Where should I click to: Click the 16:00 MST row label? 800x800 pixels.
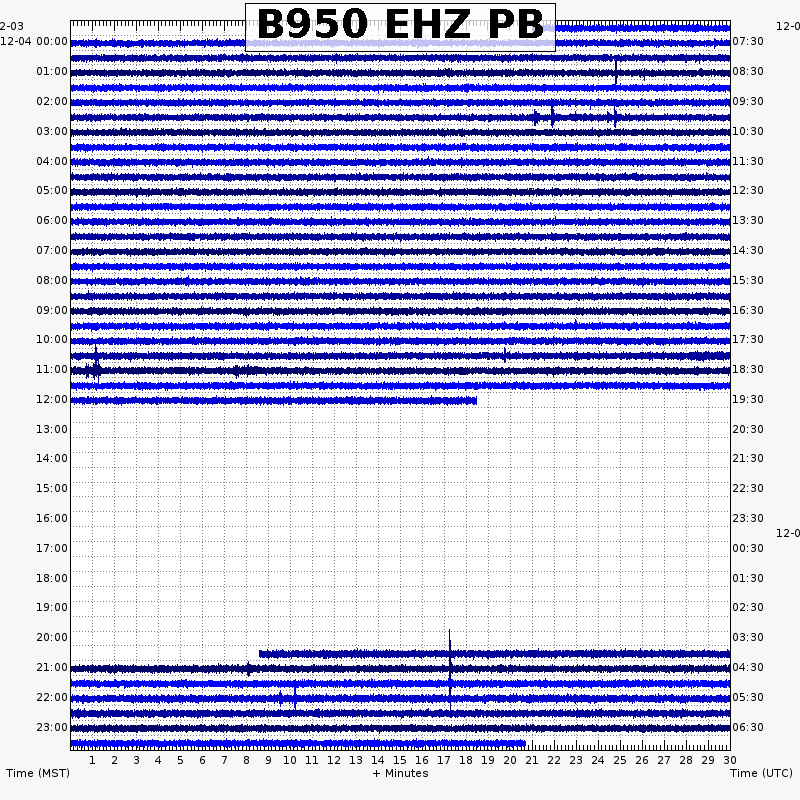tap(52, 519)
